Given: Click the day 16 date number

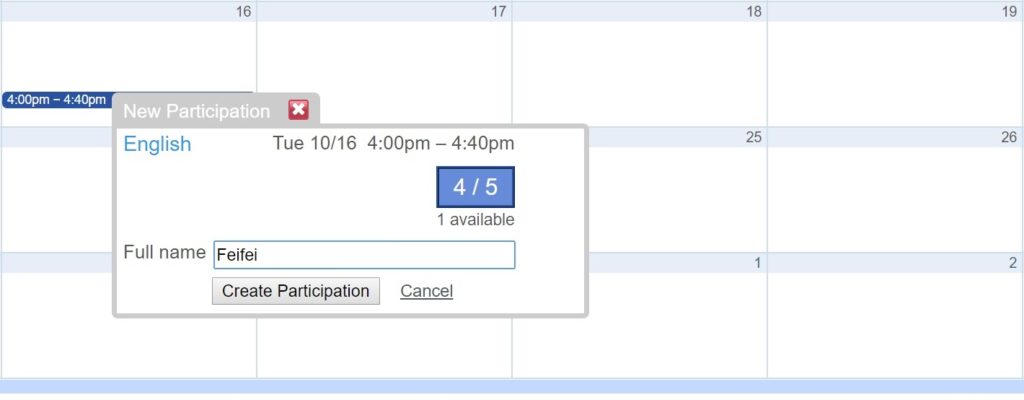Looking at the screenshot, I should tap(243, 12).
